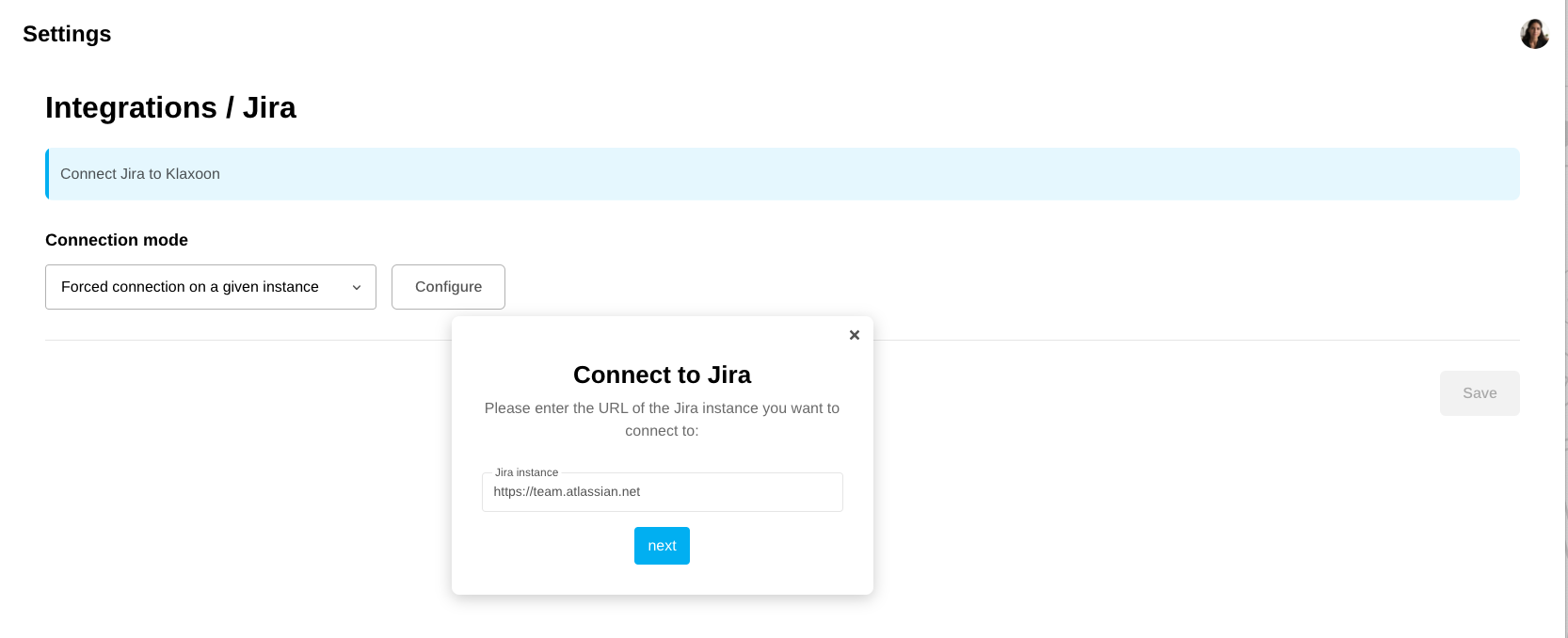Click the Connection mode label
This screenshot has width=1568, height=638.
[x=117, y=240]
